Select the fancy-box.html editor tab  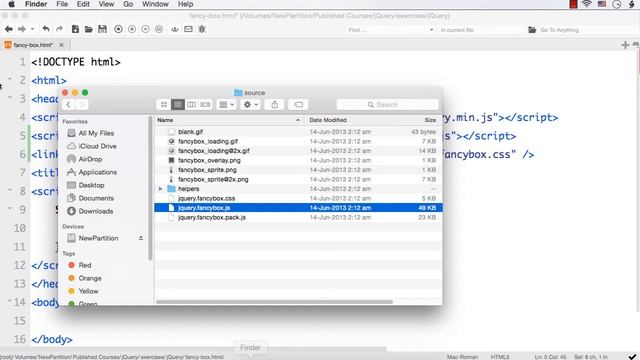coord(33,45)
